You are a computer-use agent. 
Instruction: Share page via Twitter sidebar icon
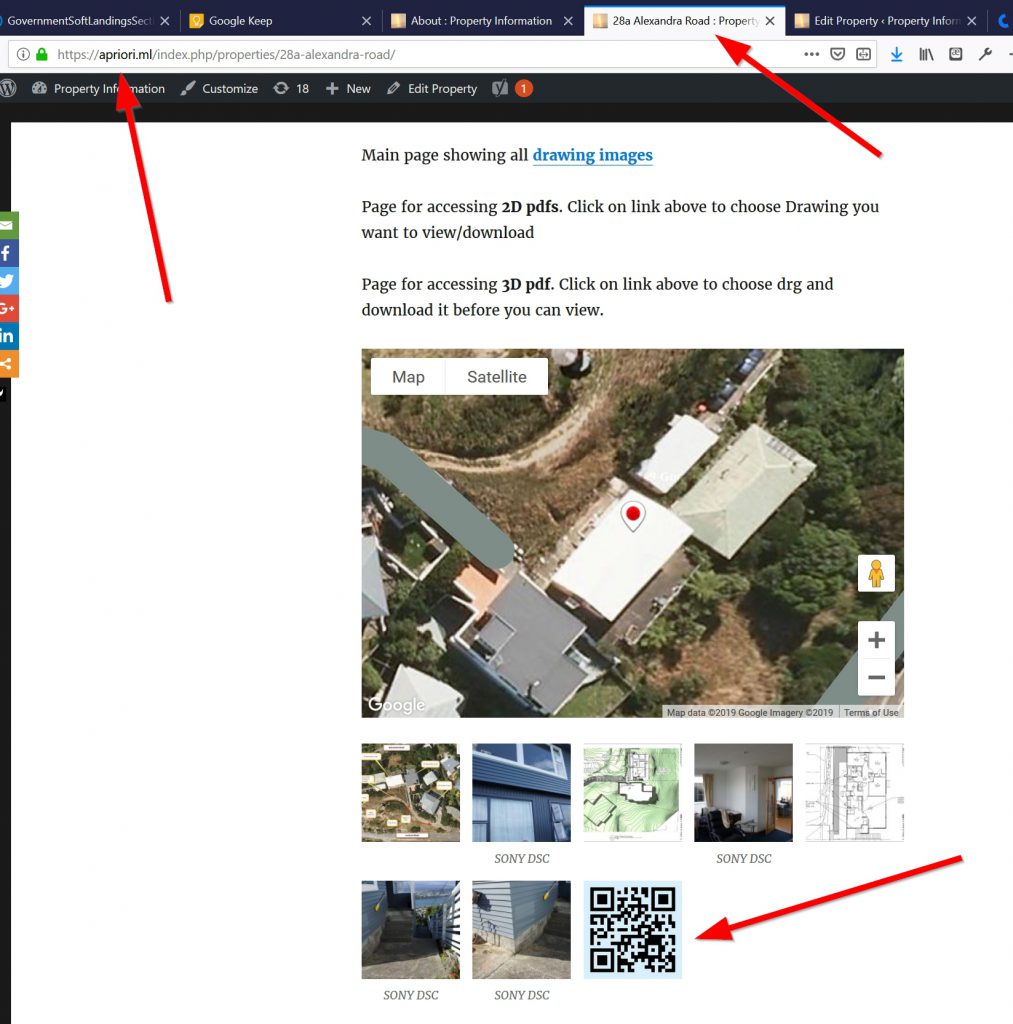7,281
